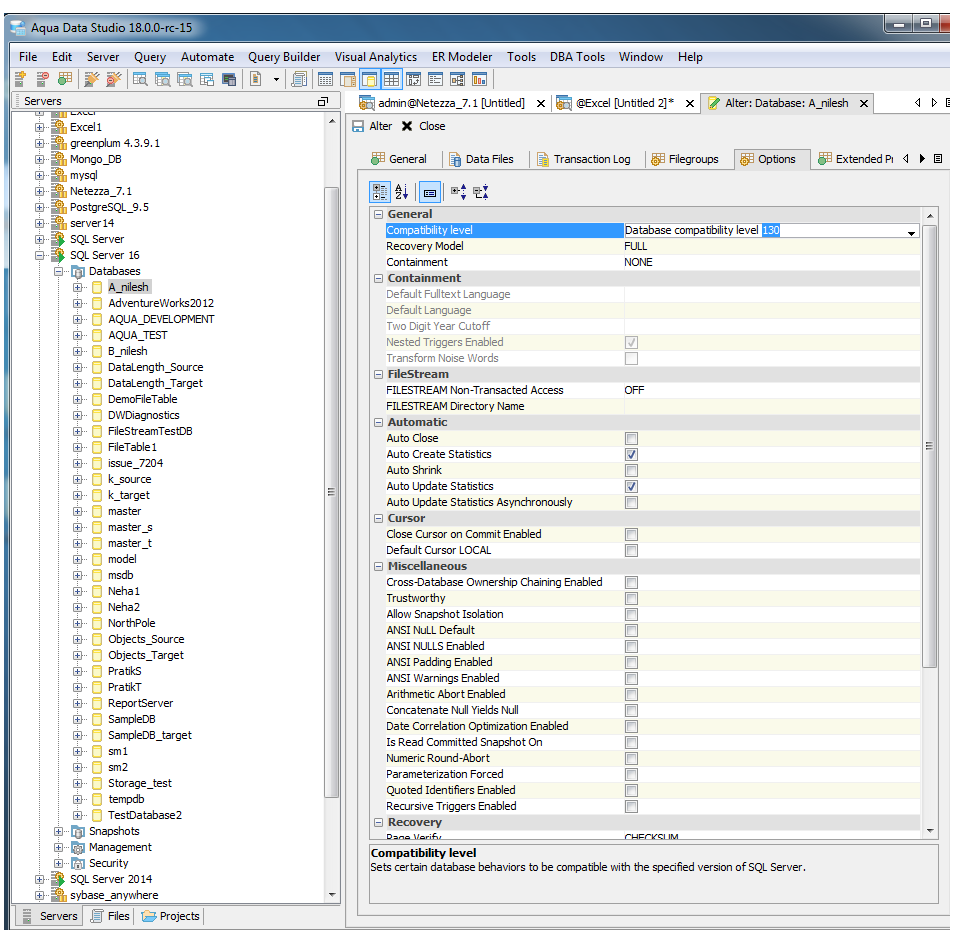Image resolution: width=957 pixels, height=941 pixels.
Task: Collapse the General property category
Action: (378, 214)
